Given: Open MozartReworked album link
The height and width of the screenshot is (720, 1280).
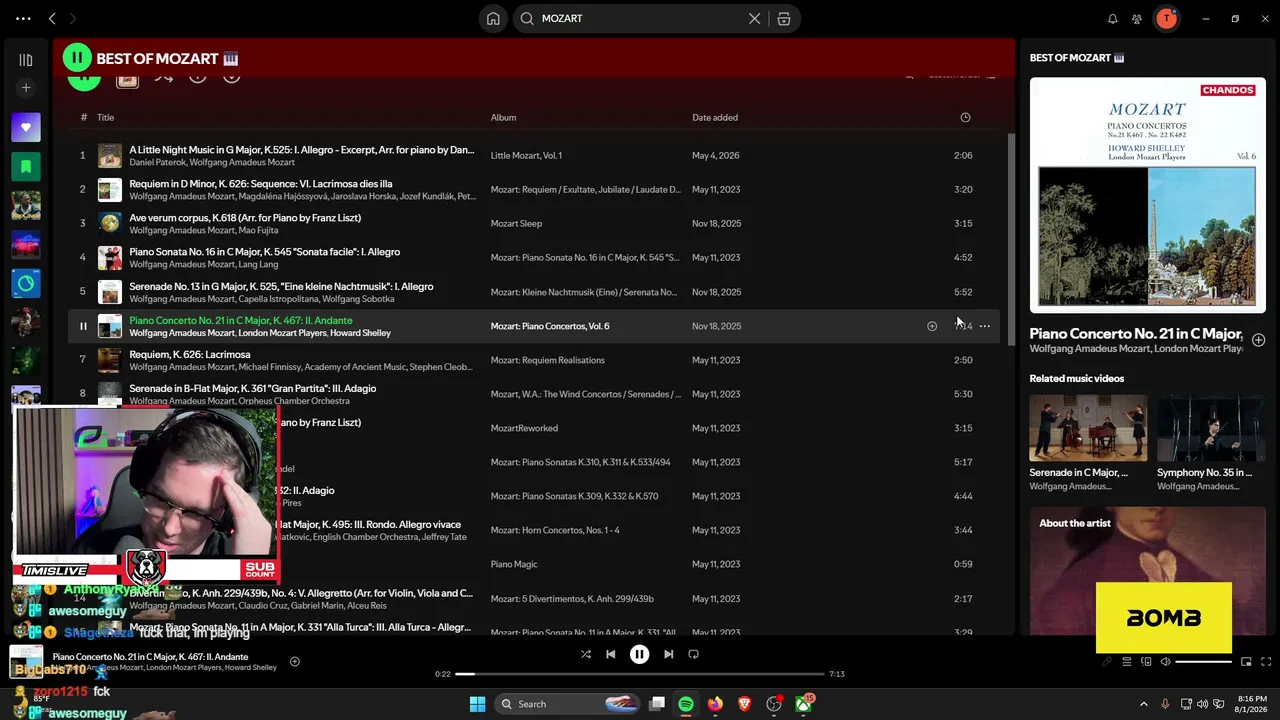Looking at the screenshot, I should [524, 428].
